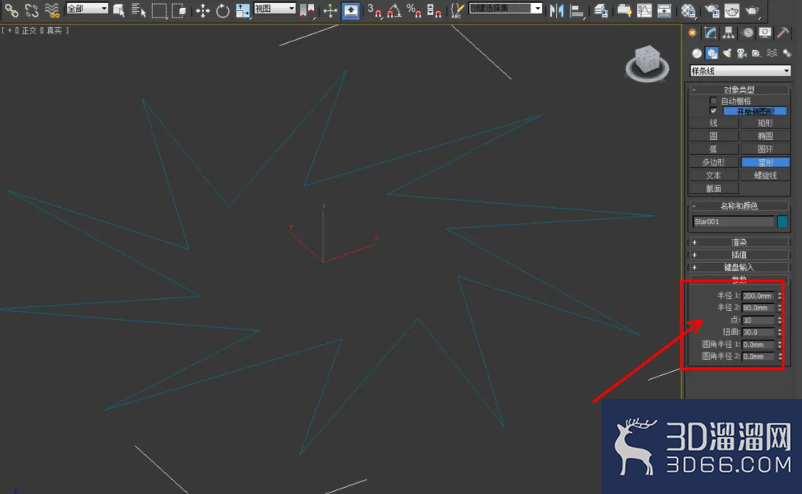Toggle the Percent Snap icon
This screenshot has width=802, height=494.
tap(414, 10)
